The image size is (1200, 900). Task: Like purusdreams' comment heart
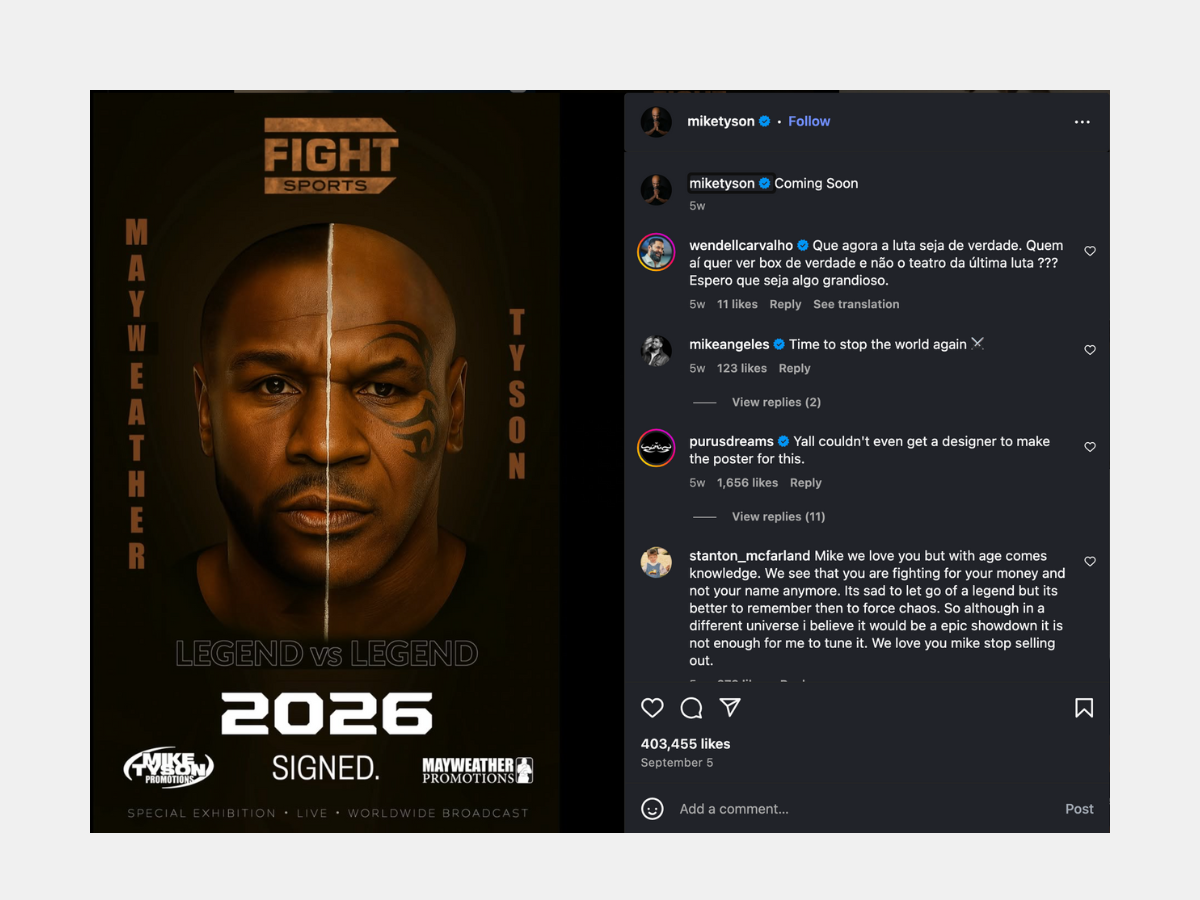[x=1090, y=447]
